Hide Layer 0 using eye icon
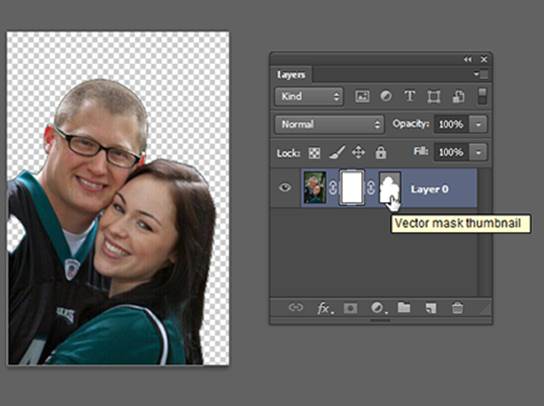The image size is (544, 406). (x=285, y=188)
